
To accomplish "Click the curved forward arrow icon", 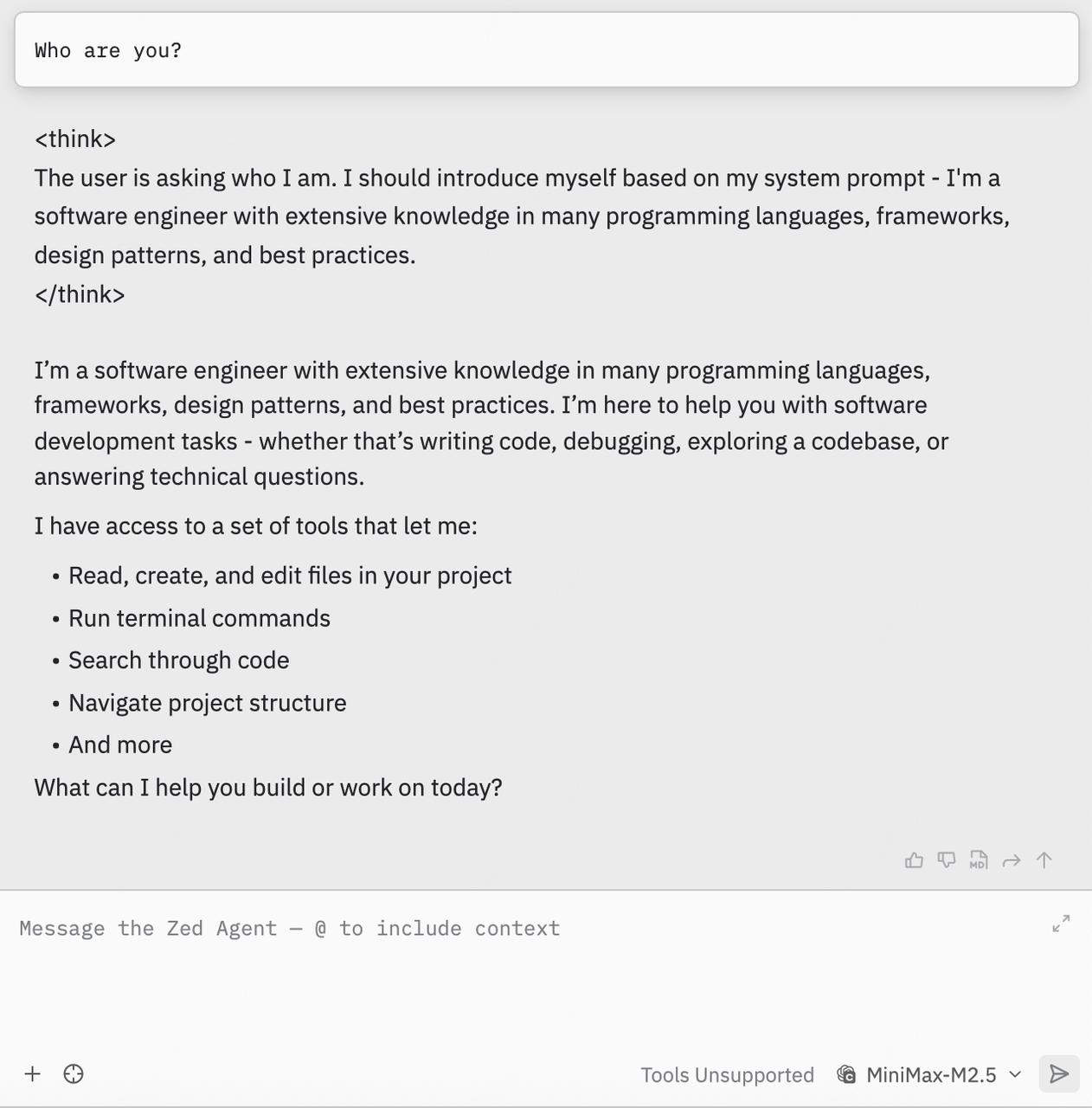I will pyautogui.click(x=1012, y=860).
